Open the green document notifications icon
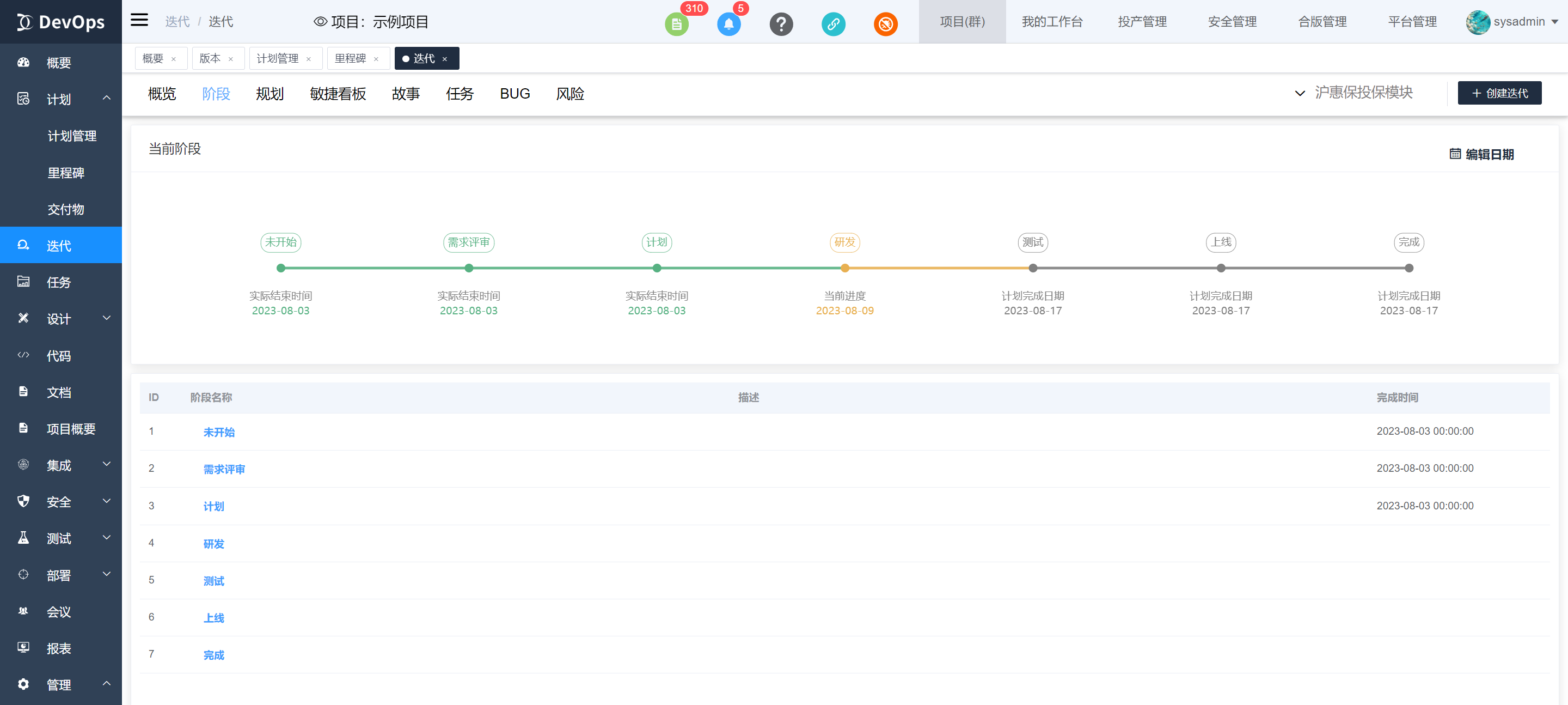The image size is (1568, 705). pos(676,25)
